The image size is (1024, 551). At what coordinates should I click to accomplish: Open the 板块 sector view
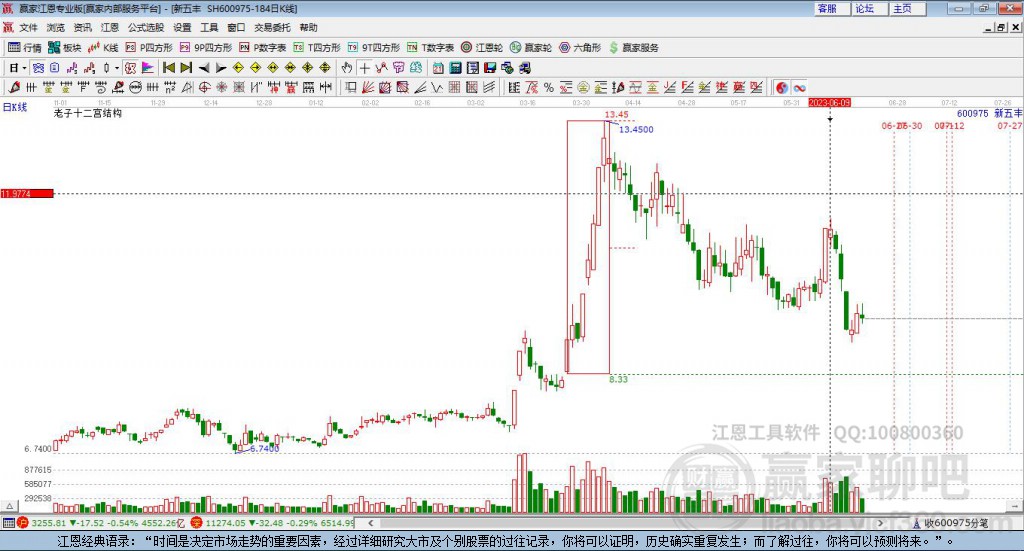pos(65,48)
